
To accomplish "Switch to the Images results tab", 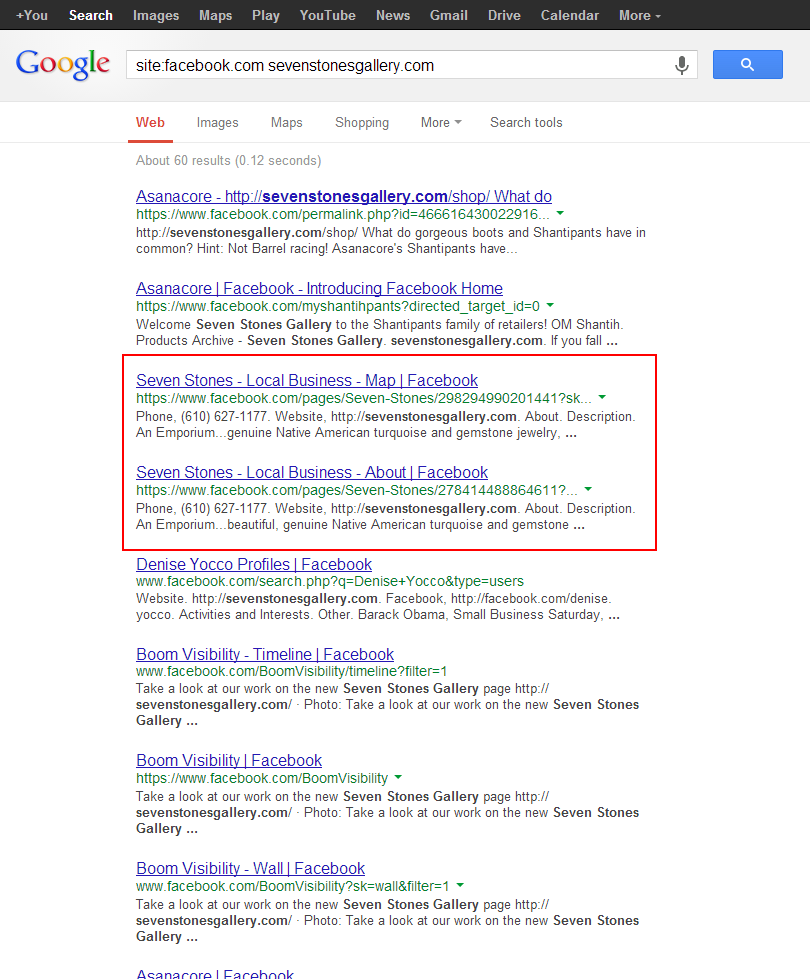I will 217,122.
